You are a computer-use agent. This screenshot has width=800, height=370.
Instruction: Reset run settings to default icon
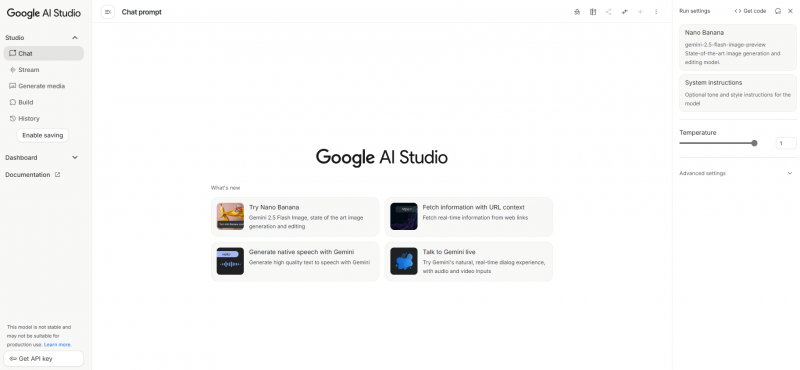coord(778,11)
